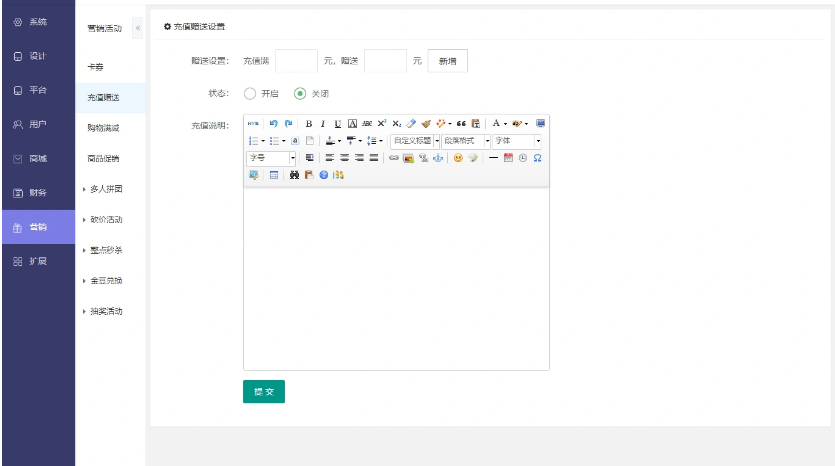Click the 新增 add button
Image resolution: width=835 pixels, height=466 pixels.
point(447,61)
